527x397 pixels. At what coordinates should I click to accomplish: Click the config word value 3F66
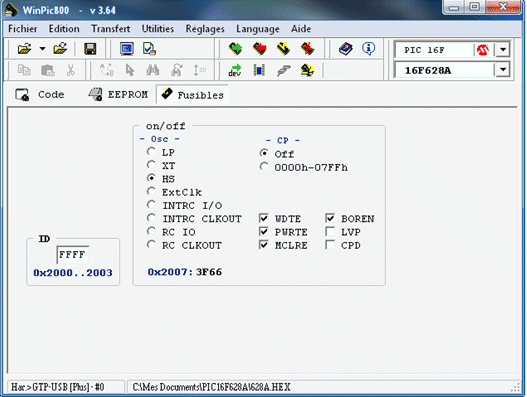click(x=209, y=272)
